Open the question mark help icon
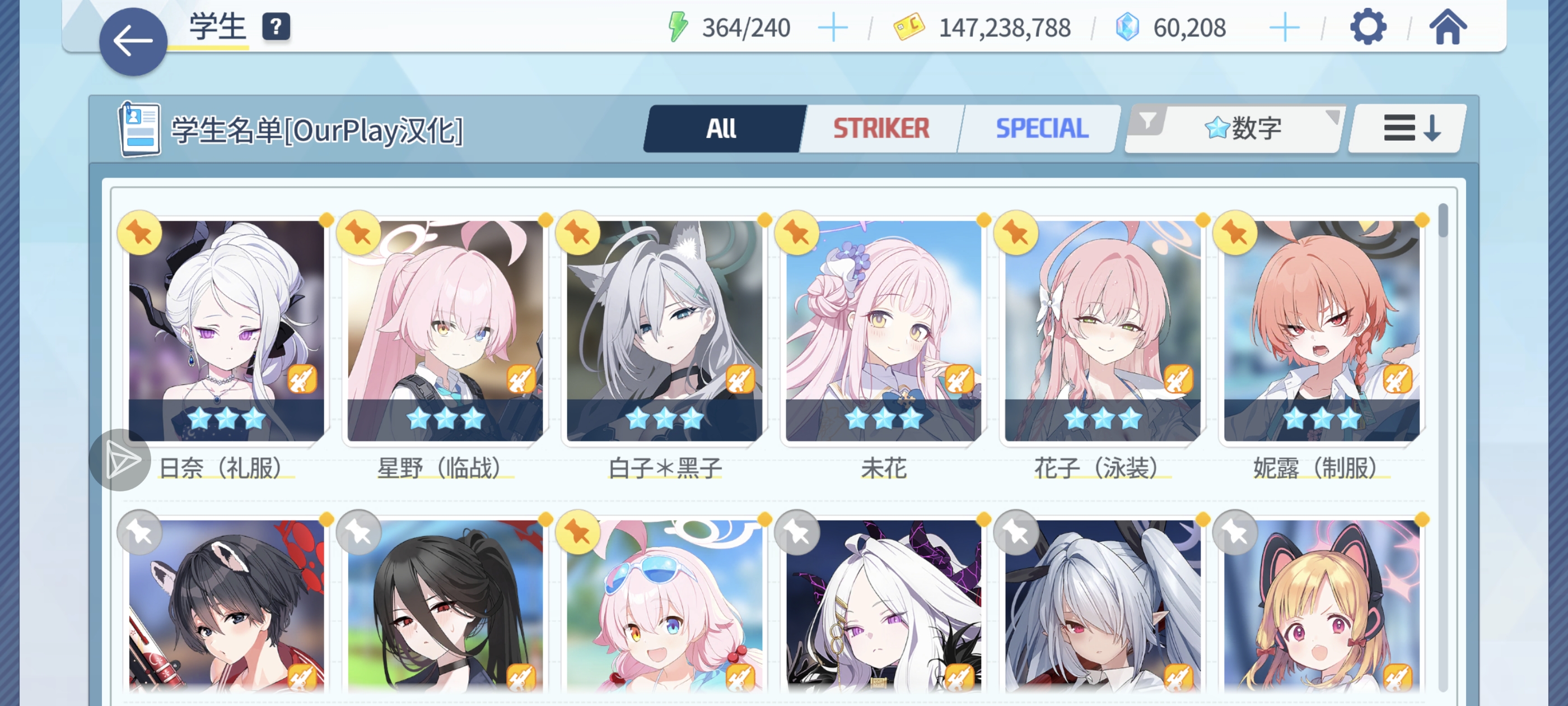1568x706 pixels. (276, 27)
